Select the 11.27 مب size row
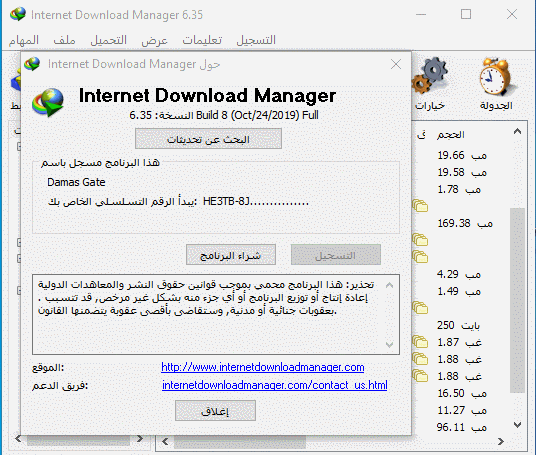Viewport: 536px width, 455px height. pyautogui.click(x=462, y=410)
